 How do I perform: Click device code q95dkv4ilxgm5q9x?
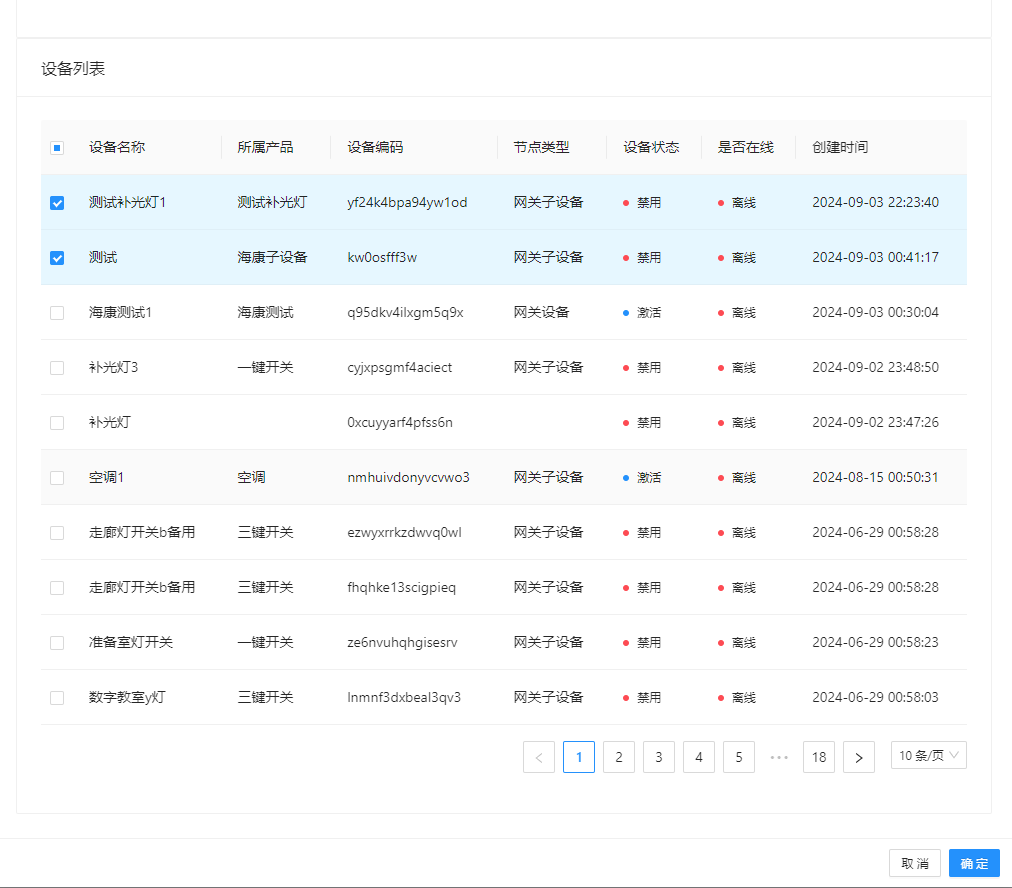[x=405, y=312]
